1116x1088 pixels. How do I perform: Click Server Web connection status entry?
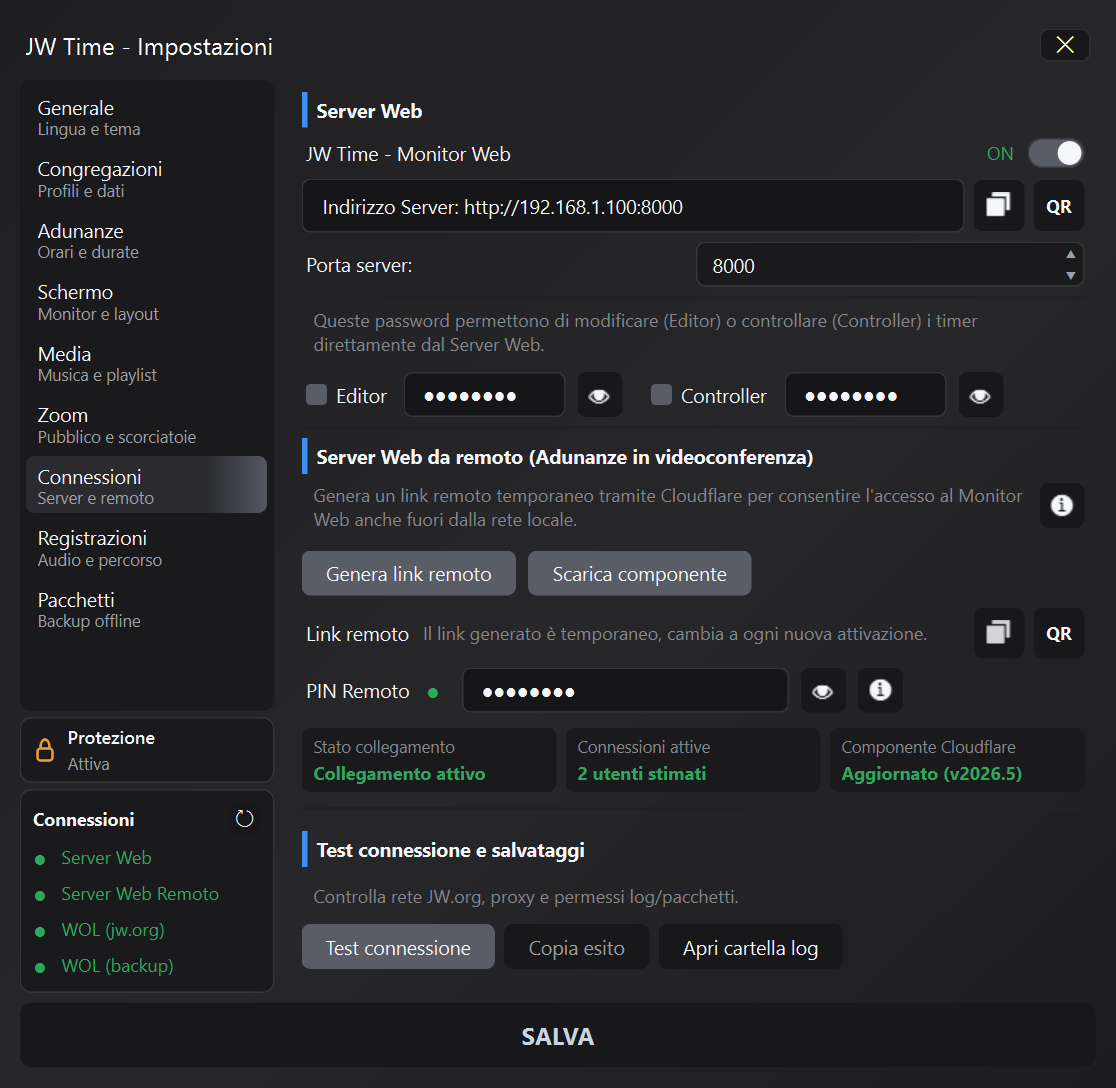[x=106, y=857]
